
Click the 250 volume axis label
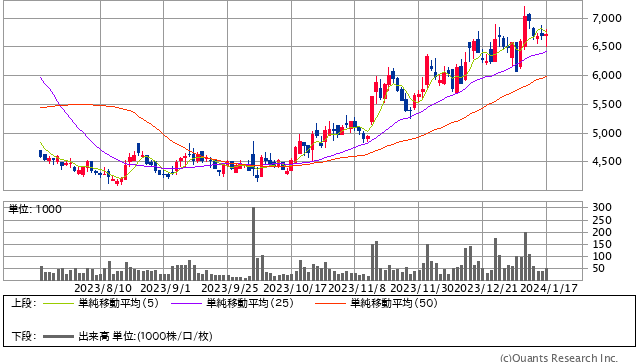pyautogui.click(x=602, y=220)
